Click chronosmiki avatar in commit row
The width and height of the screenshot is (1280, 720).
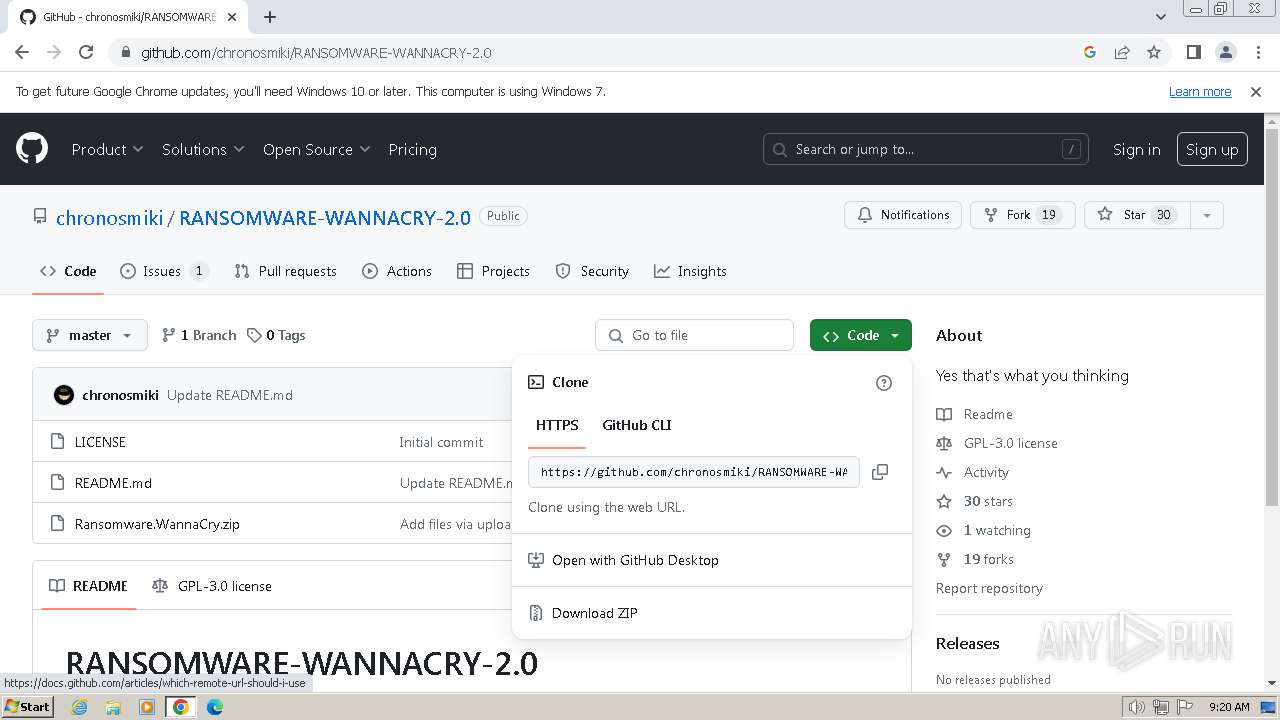coord(64,395)
